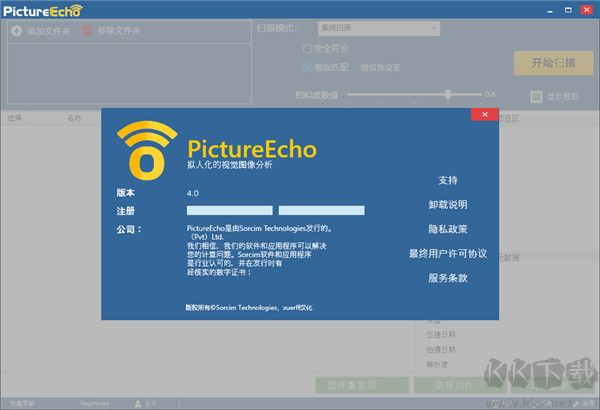Select the 相似匹配 similar match radio button
Viewport: 600px width, 410px height.
[307, 67]
